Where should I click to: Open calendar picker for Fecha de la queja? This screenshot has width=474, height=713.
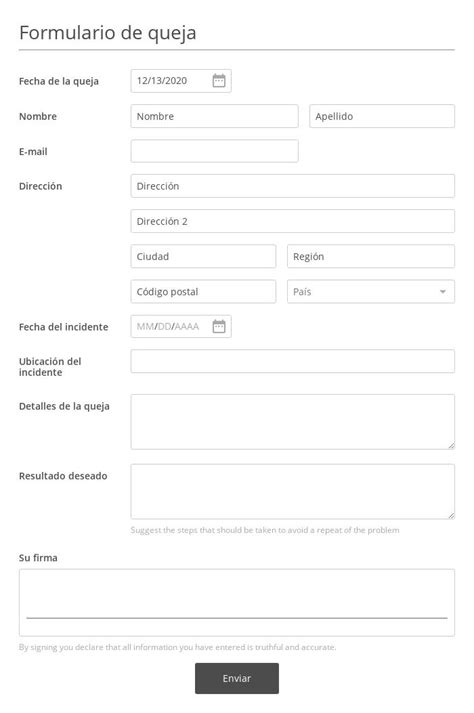point(219,81)
